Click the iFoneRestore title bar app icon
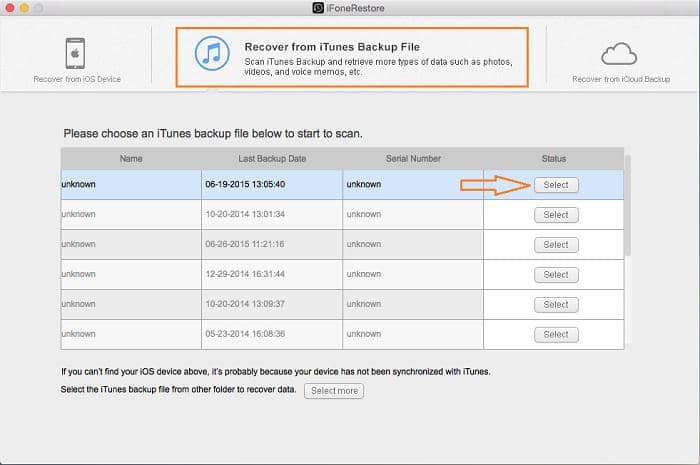The image size is (700, 465). pyautogui.click(x=318, y=8)
